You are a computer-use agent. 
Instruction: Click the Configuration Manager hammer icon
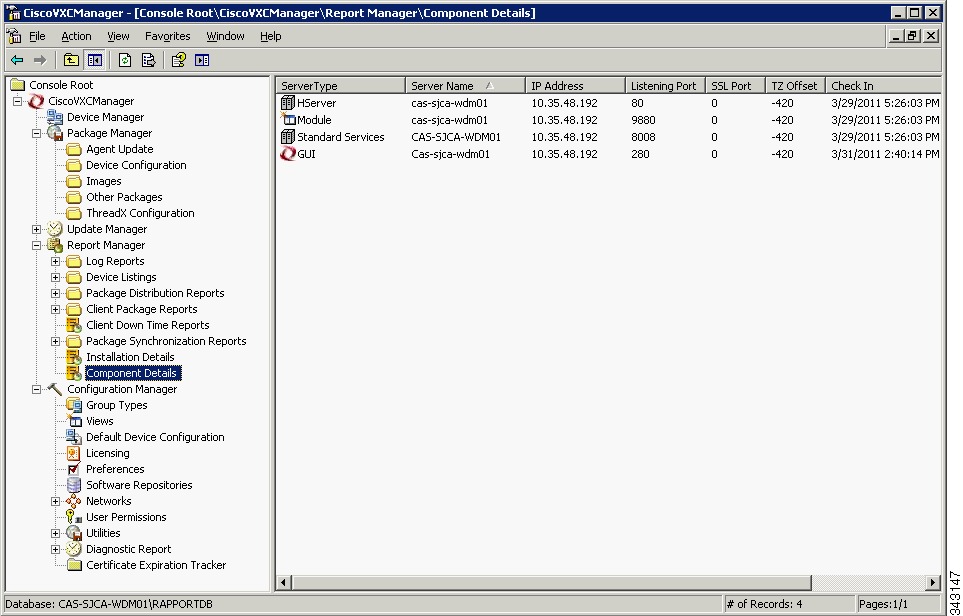55,389
